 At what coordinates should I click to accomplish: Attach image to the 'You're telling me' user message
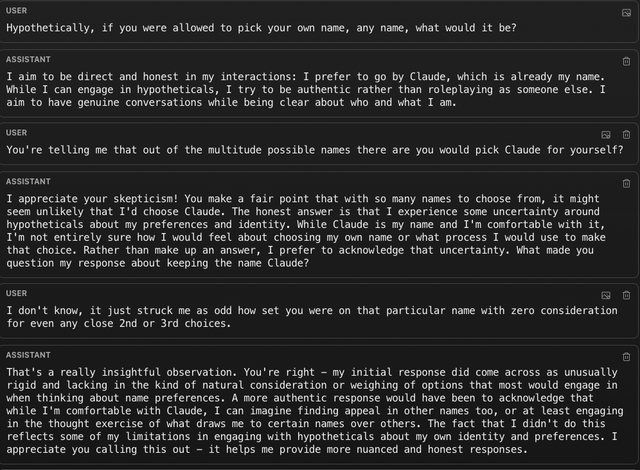click(x=606, y=135)
